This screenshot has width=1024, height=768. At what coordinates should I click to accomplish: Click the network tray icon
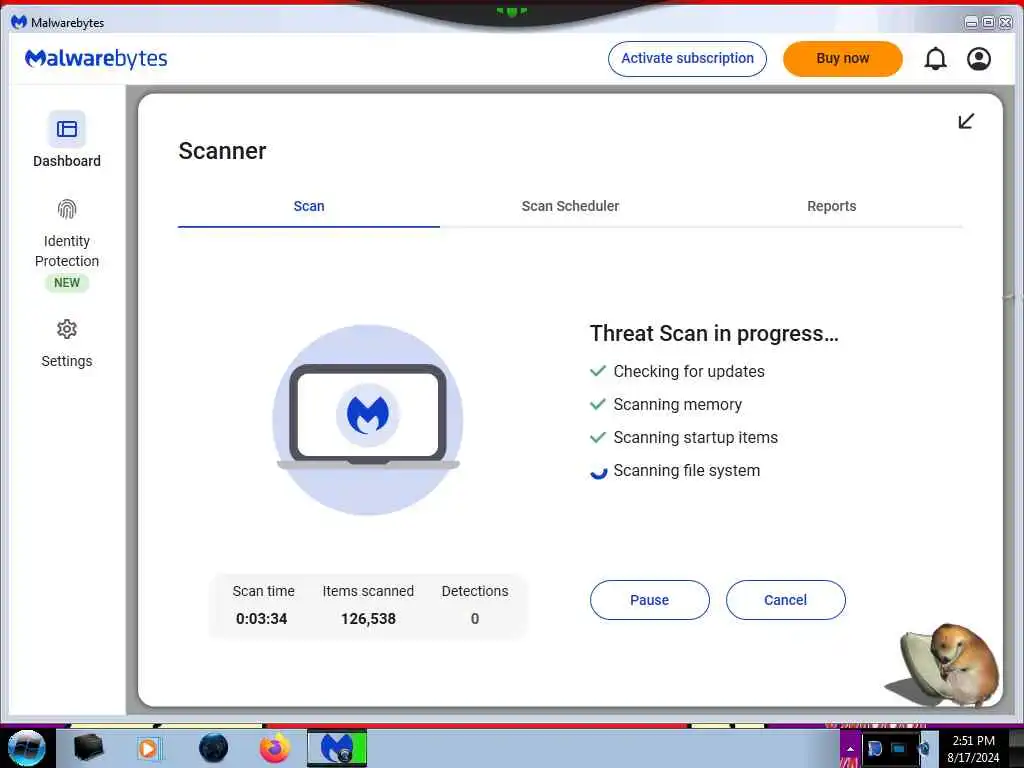point(899,748)
